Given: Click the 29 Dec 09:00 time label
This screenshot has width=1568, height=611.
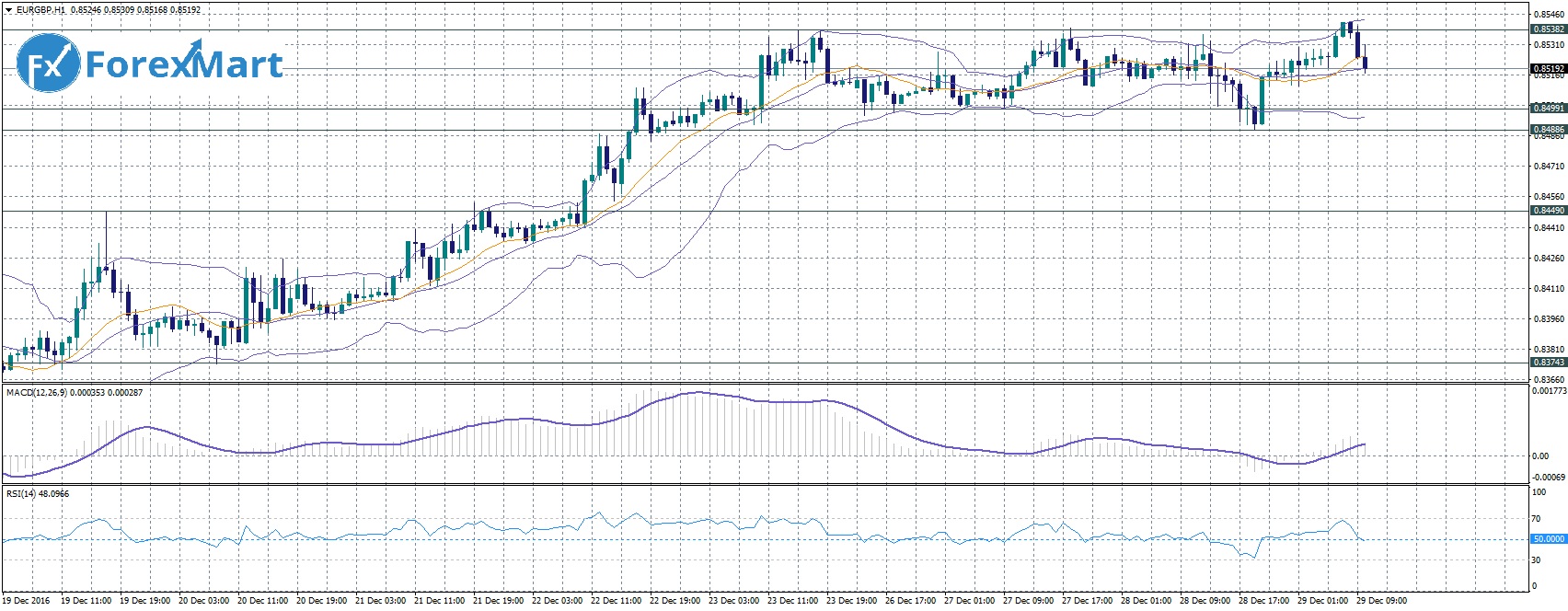Looking at the screenshot, I should pos(1382,601).
